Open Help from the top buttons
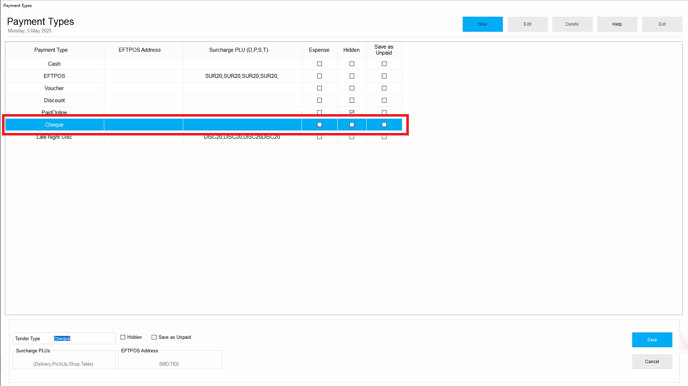 coord(617,24)
